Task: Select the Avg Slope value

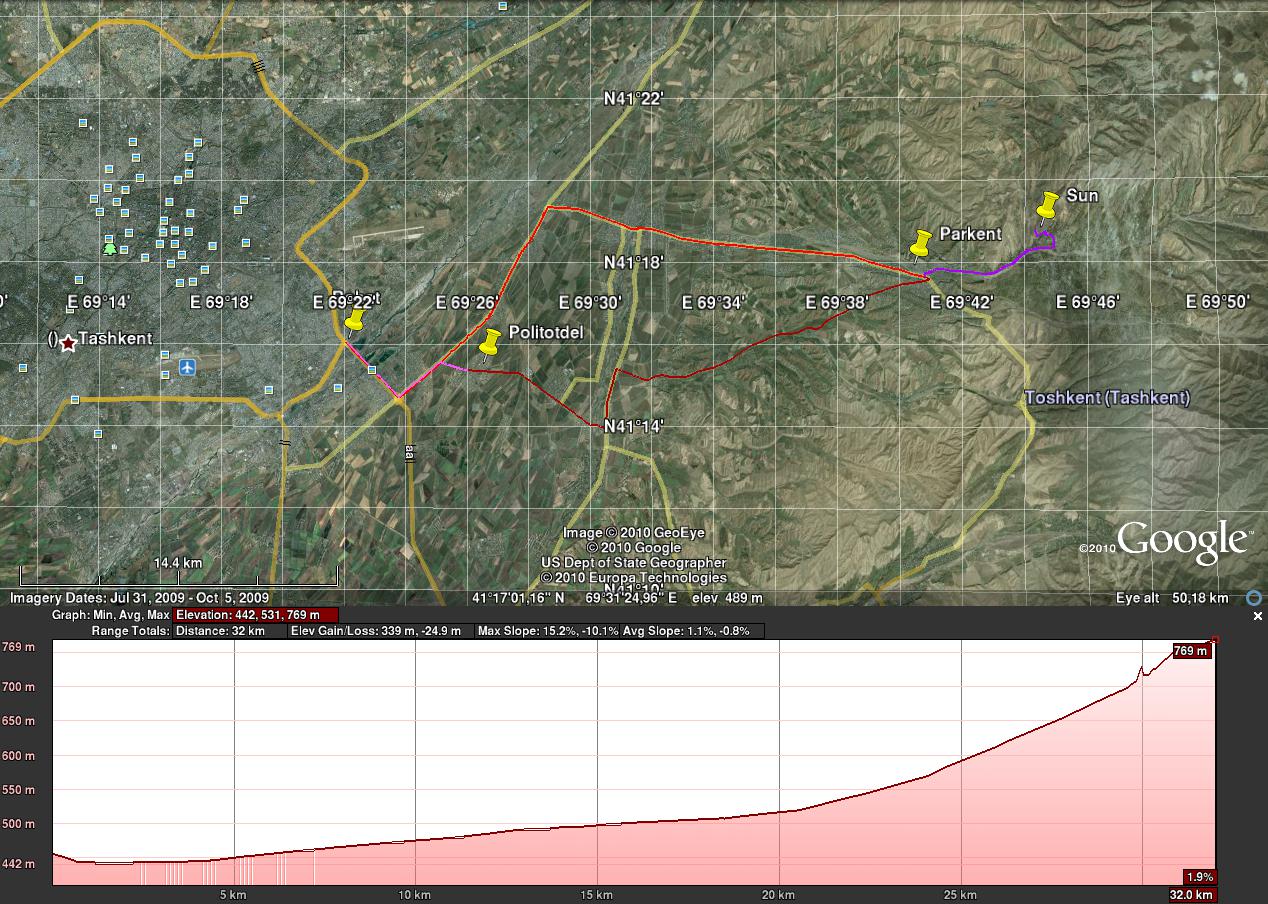Action: 692,631
